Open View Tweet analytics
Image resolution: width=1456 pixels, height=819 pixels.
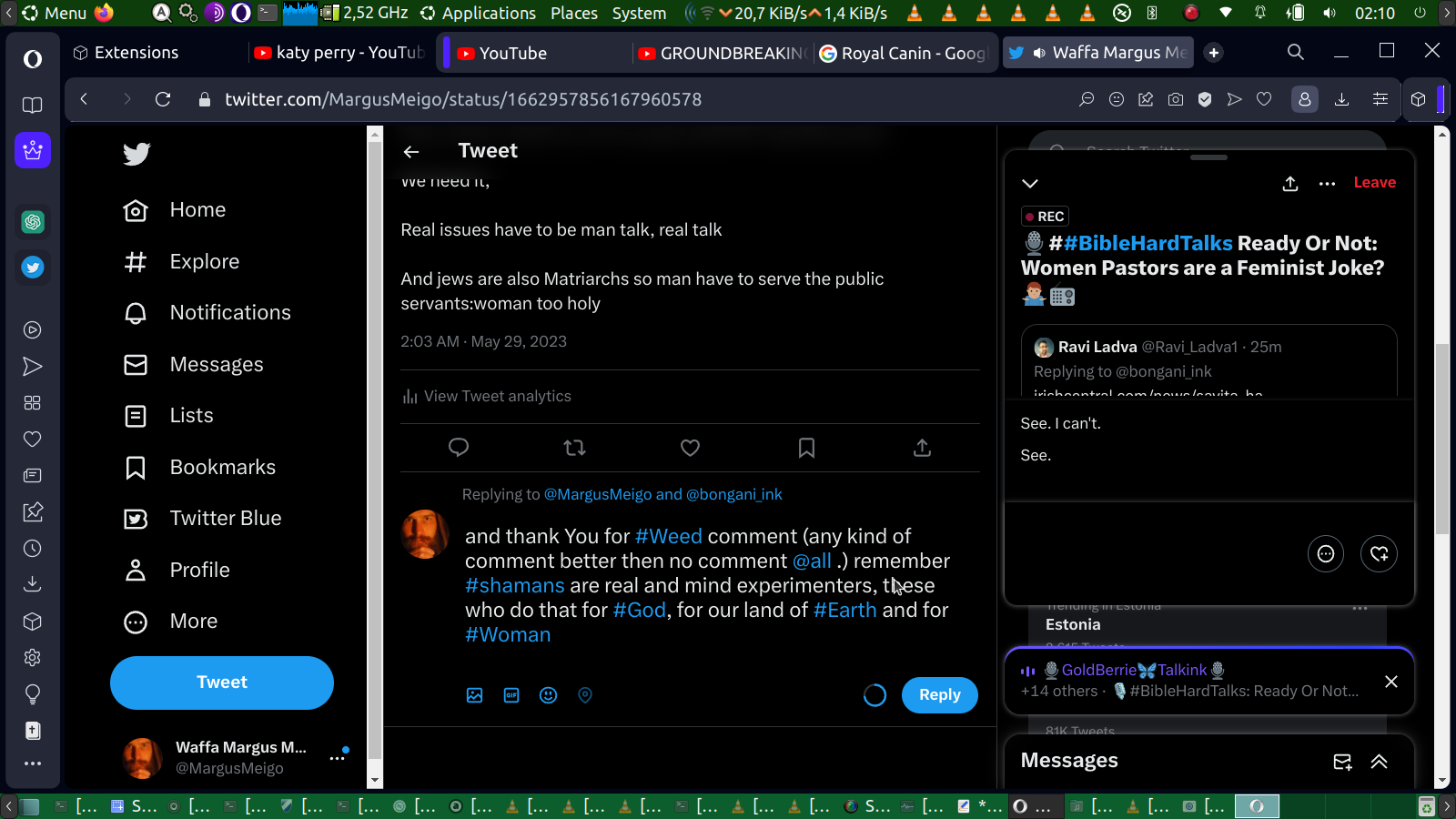click(x=487, y=397)
